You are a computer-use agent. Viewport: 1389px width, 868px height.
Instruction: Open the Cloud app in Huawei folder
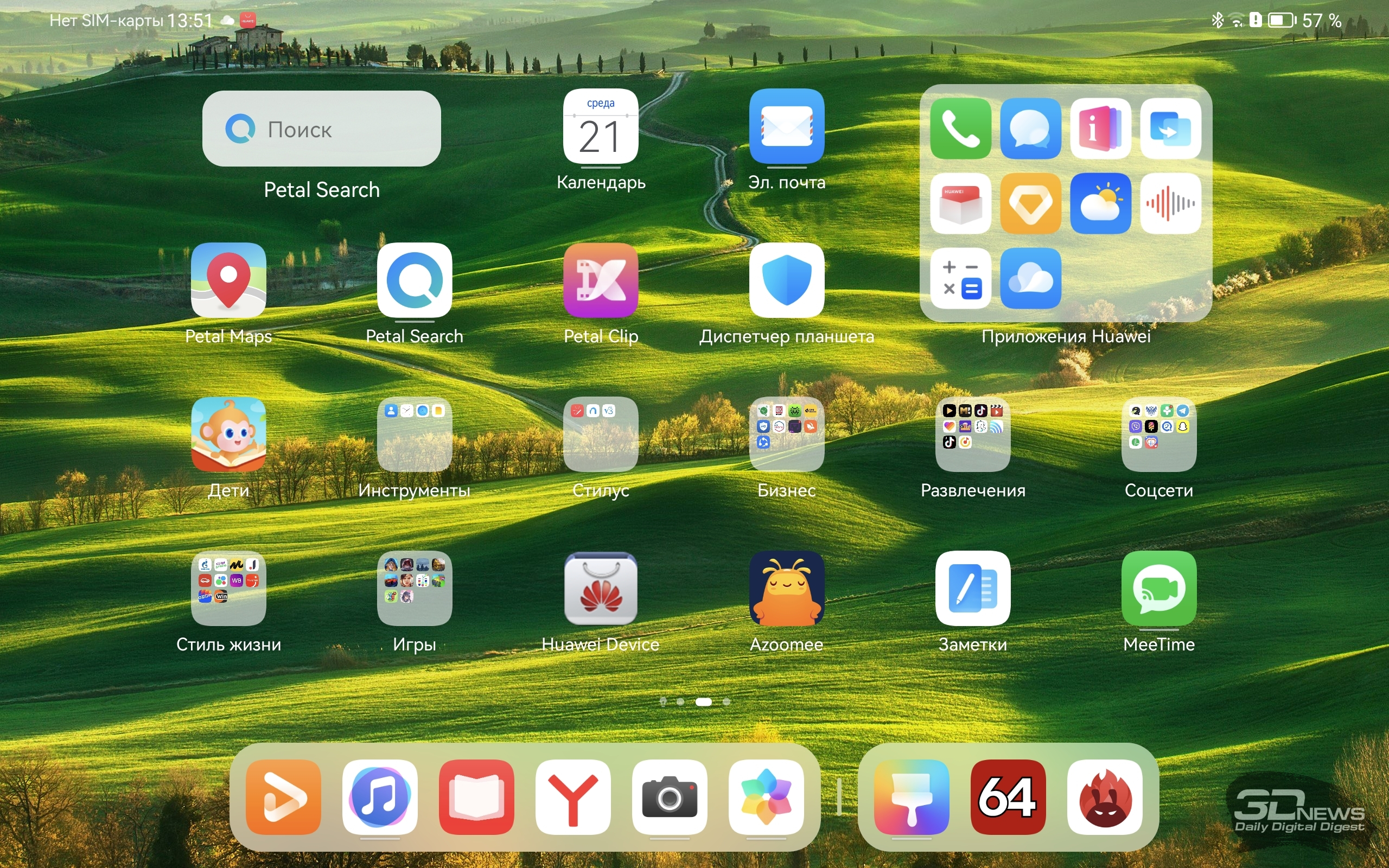[x=1030, y=278]
